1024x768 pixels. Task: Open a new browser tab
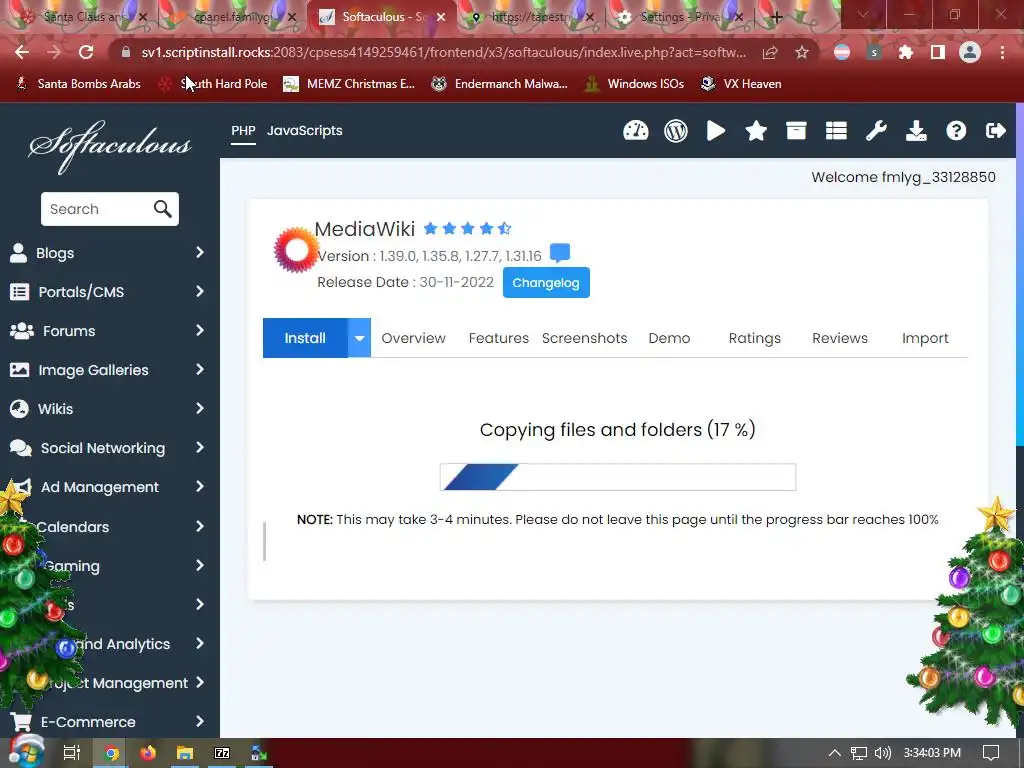tap(776, 18)
